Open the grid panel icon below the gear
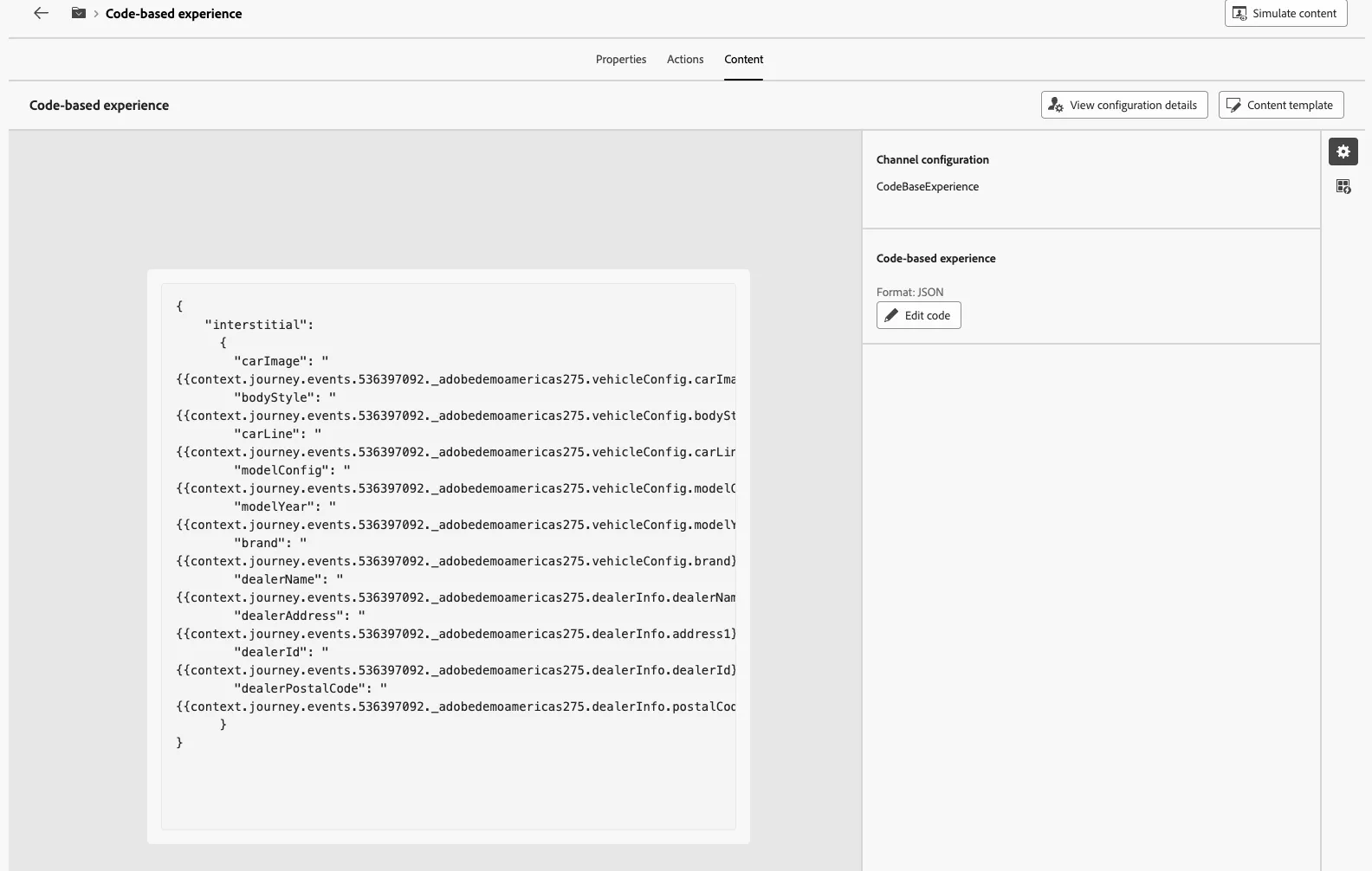The image size is (1372, 871). pos(1343,186)
